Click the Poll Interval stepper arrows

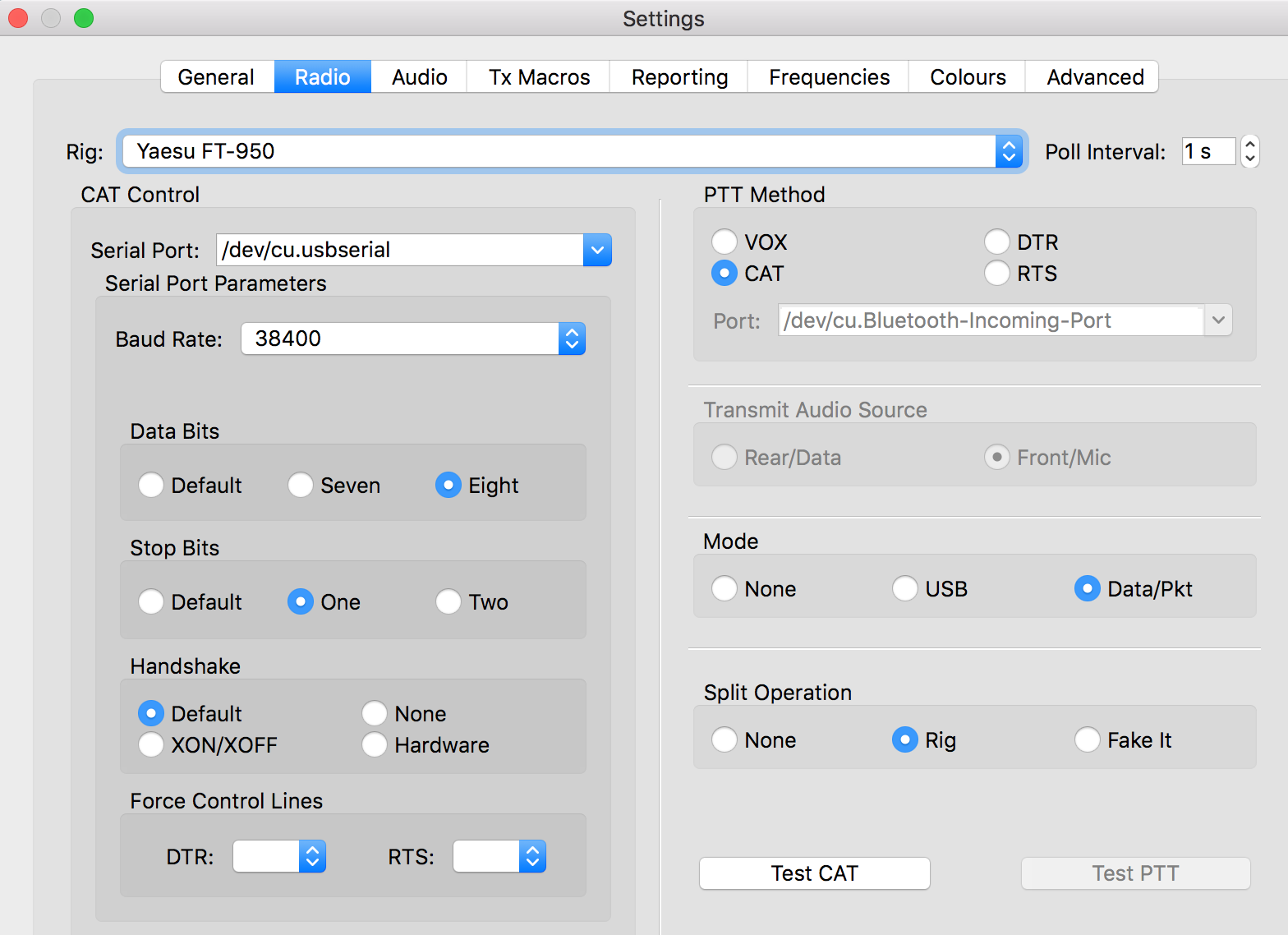(1249, 151)
